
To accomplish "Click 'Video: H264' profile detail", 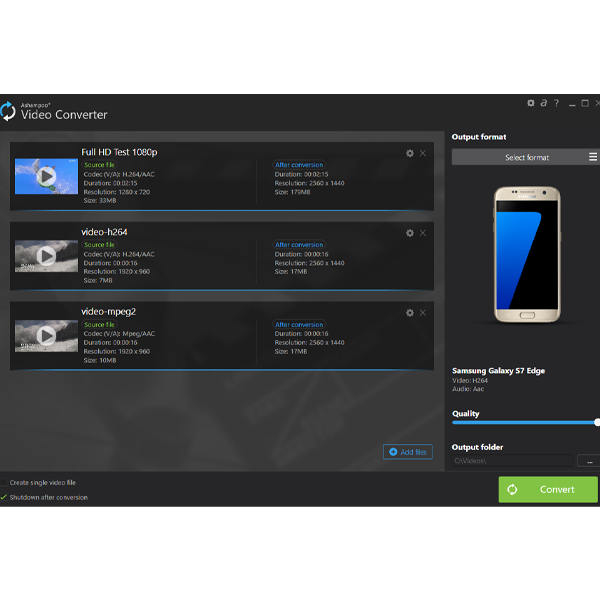I will pos(470,381).
